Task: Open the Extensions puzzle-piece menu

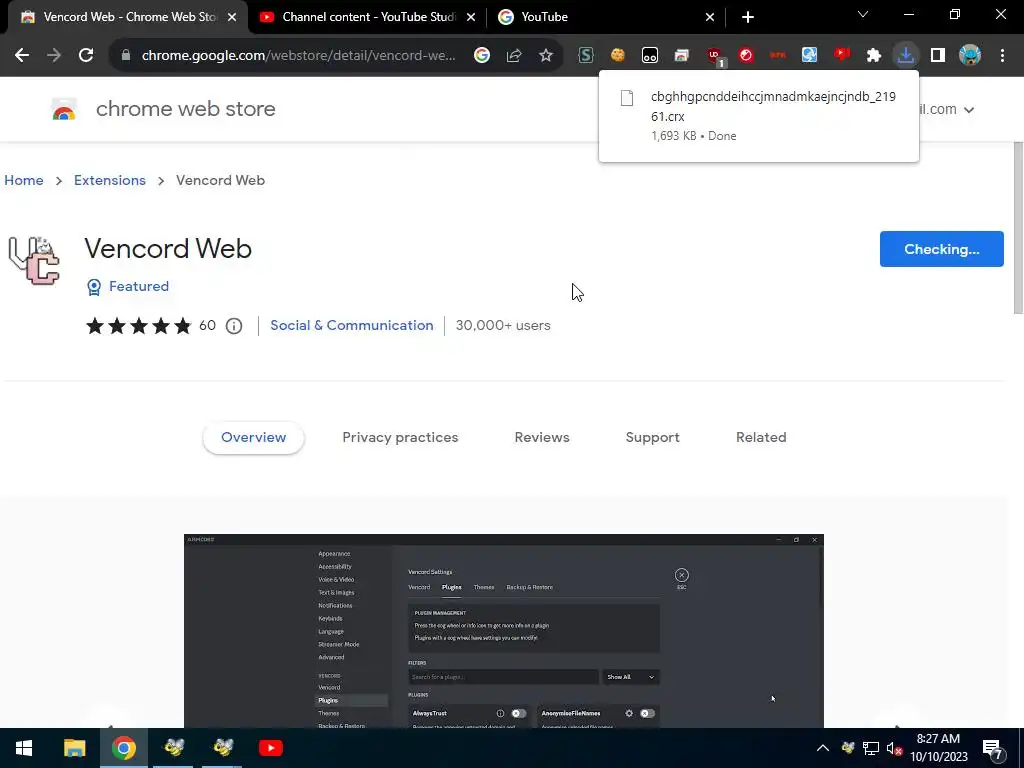Action: tap(874, 56)
